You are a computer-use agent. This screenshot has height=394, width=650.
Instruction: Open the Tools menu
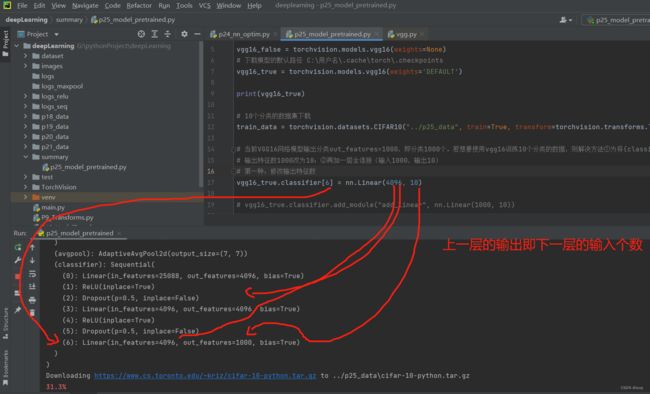click(184, 5)
